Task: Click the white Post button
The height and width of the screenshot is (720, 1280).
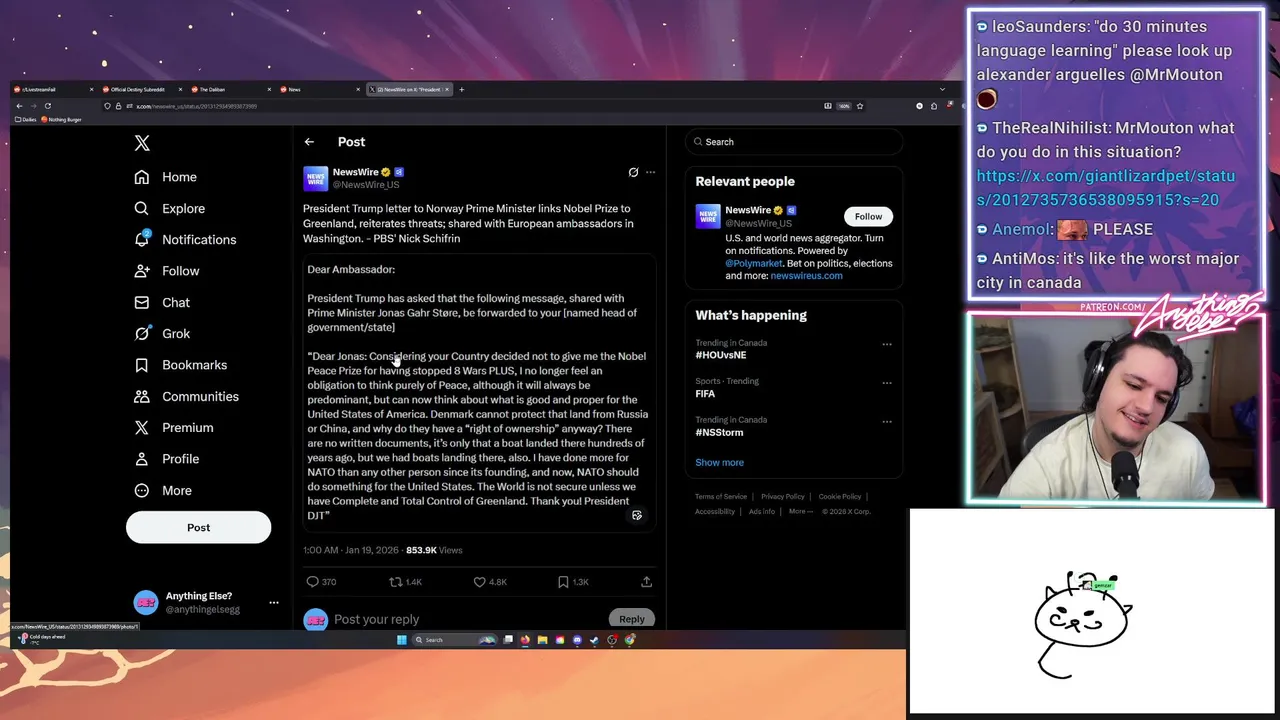Action: [x=198, y=527]
